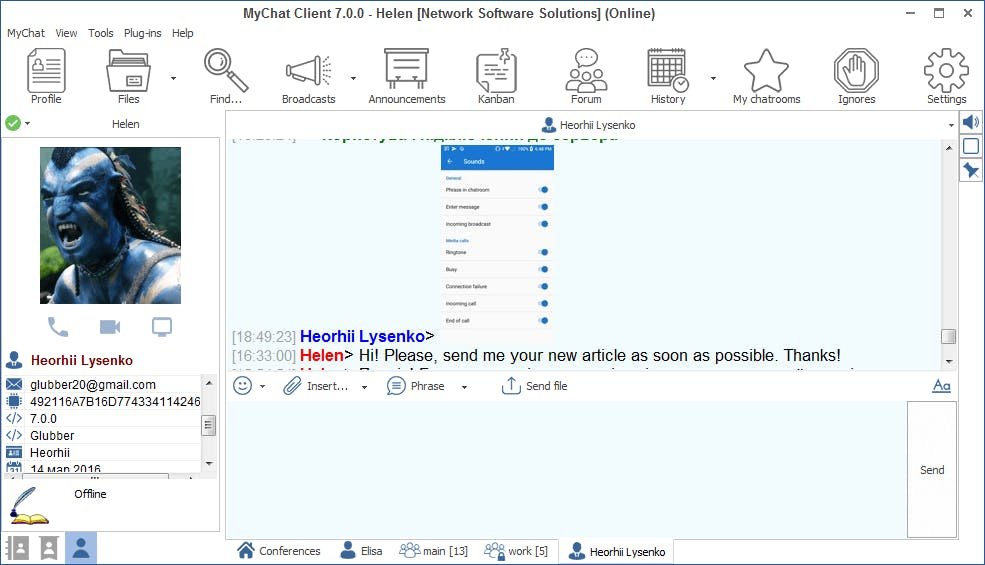Screen dimensions: 985x565
Task: Click the blue Heorhii Lysenko sender name
Action: coord(362,336)
